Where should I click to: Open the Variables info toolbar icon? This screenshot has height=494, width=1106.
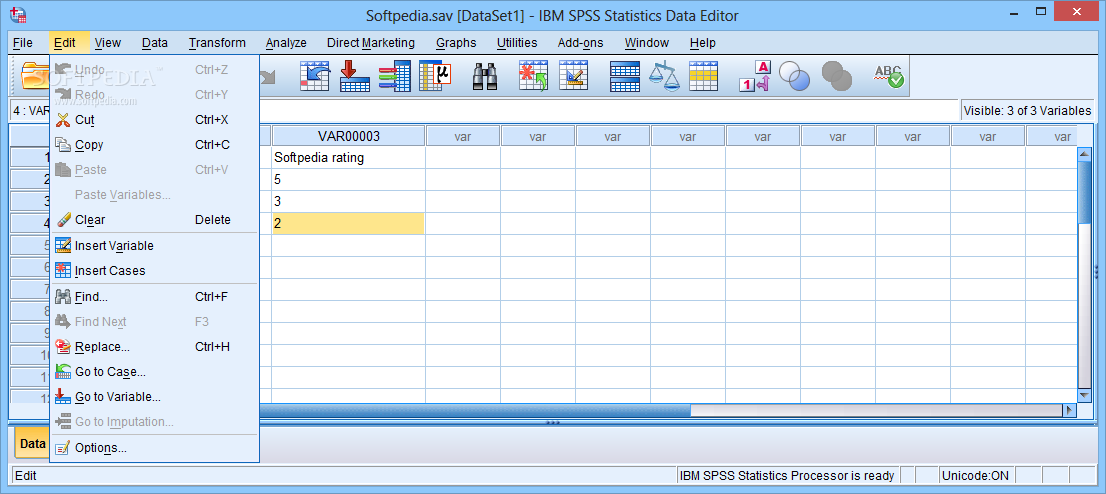[395, 76]
